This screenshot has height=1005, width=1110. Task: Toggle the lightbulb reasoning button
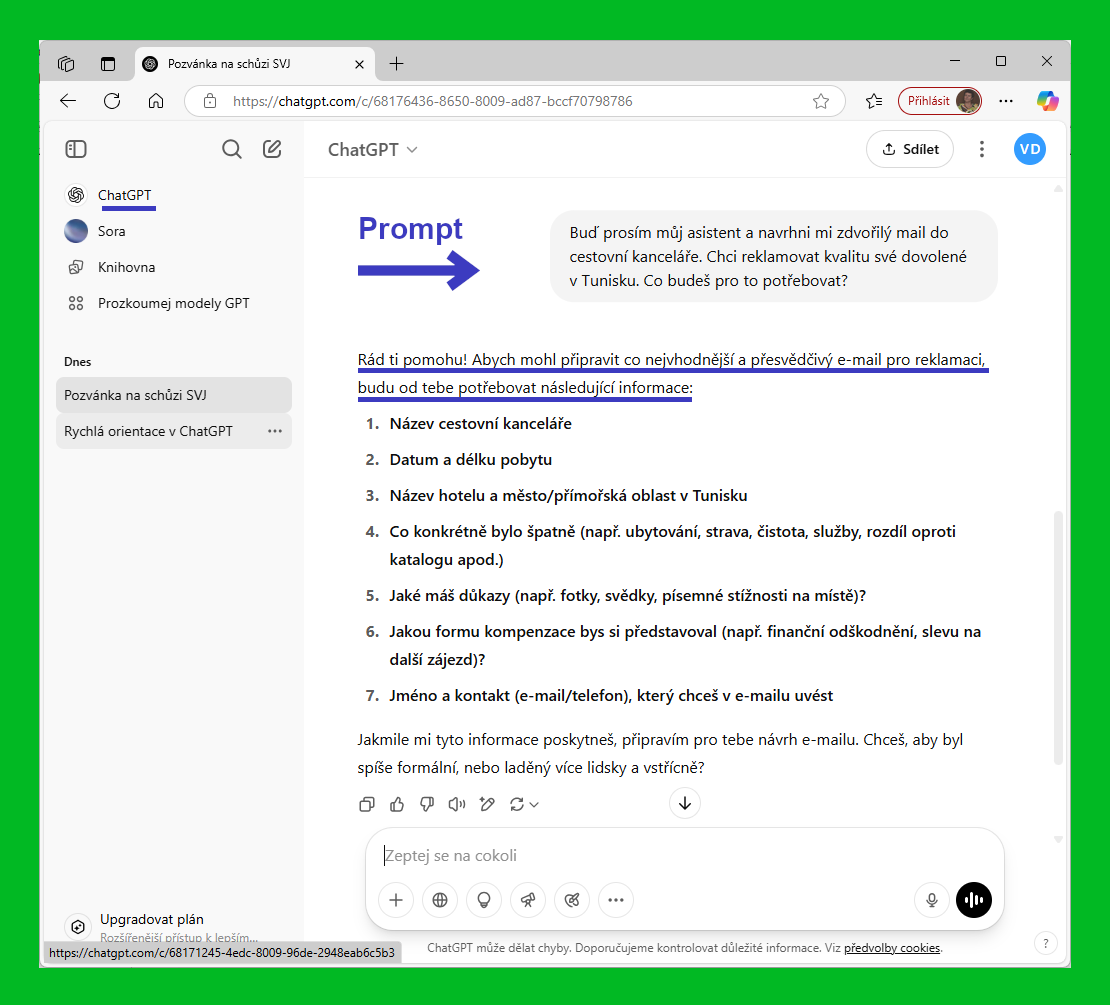pyautogui.click(x=484, y=900)
